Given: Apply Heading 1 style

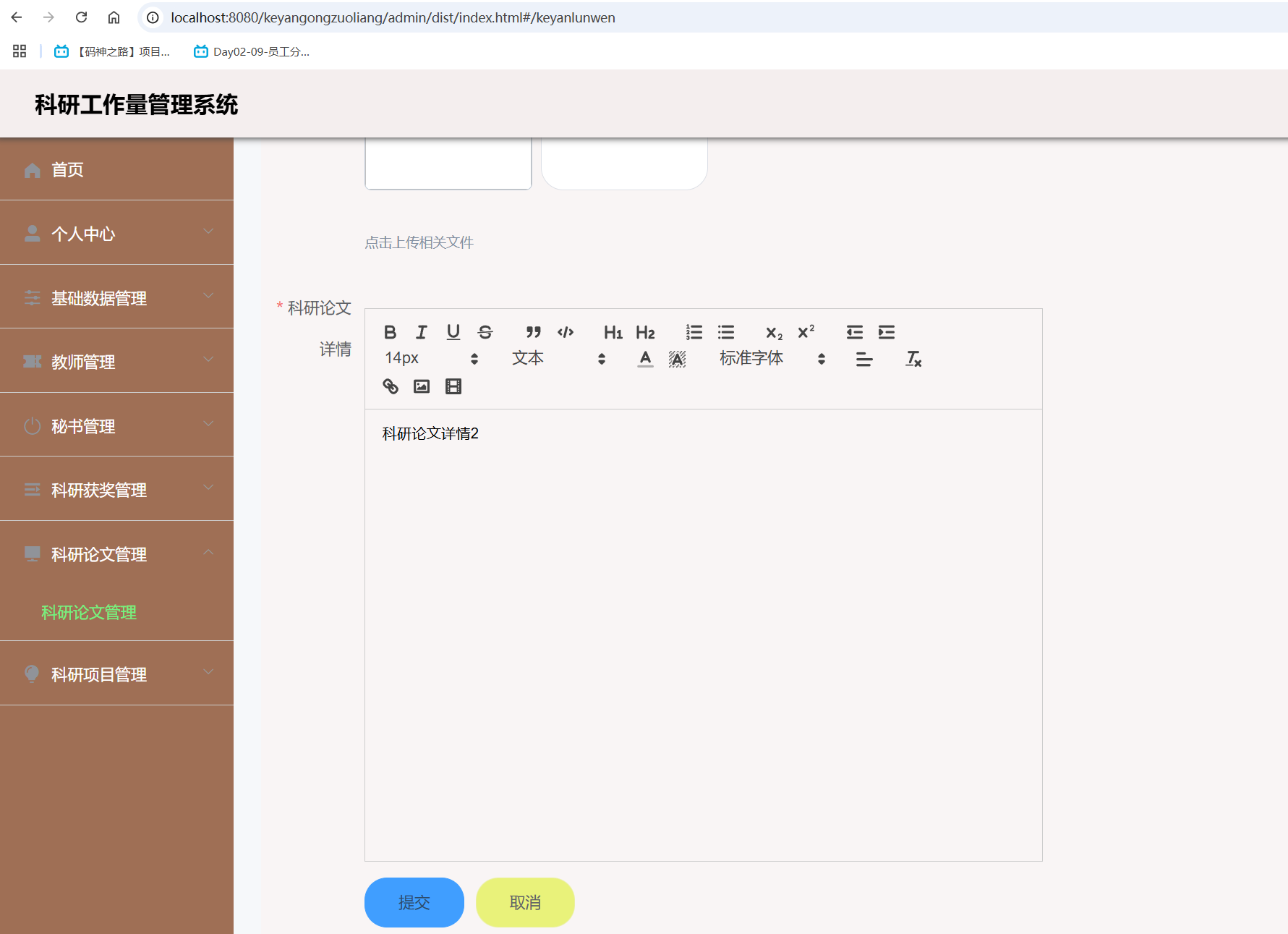Looking at the screenshot, I should 612,332.
